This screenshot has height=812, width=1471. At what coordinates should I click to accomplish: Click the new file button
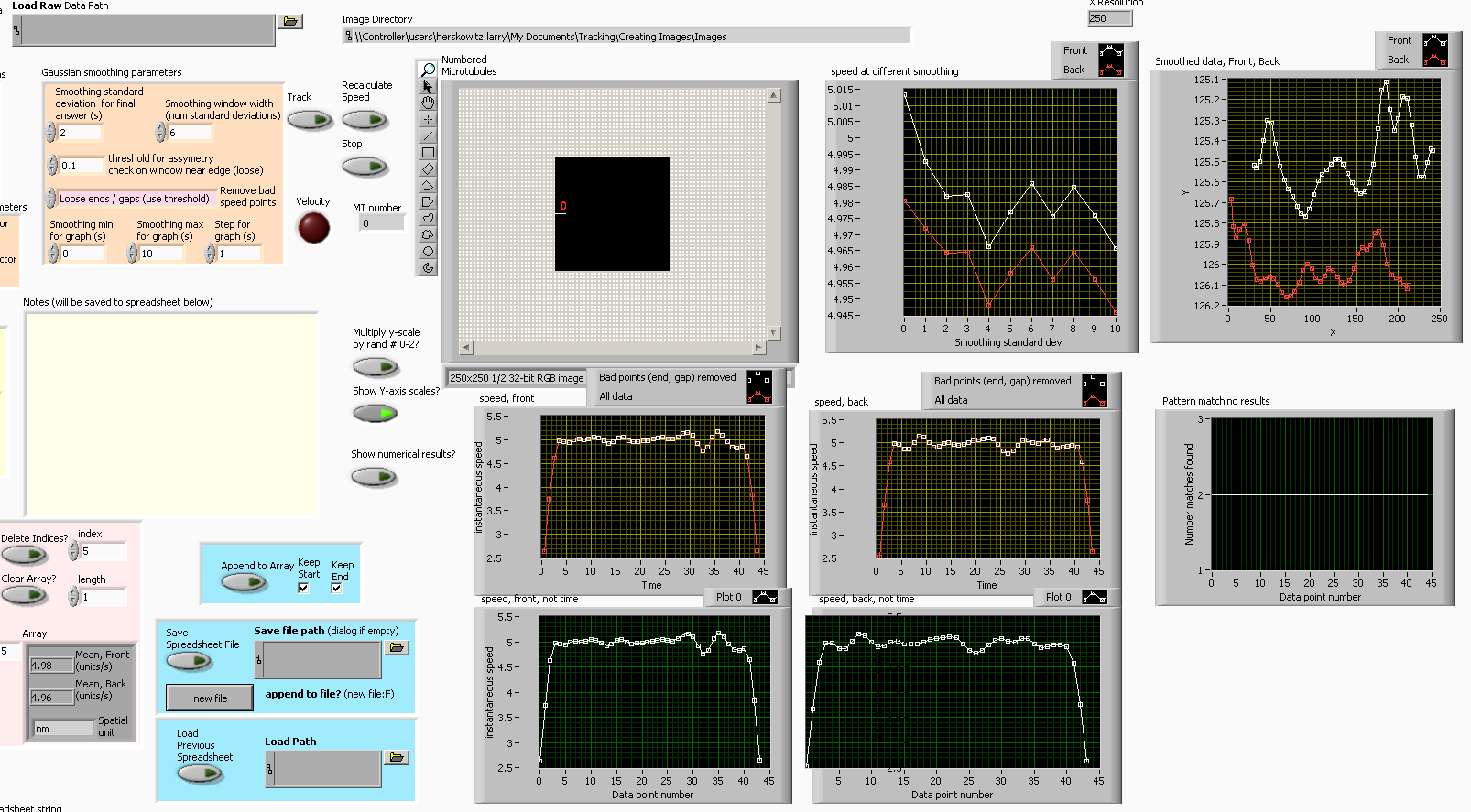tap(210, 698)
